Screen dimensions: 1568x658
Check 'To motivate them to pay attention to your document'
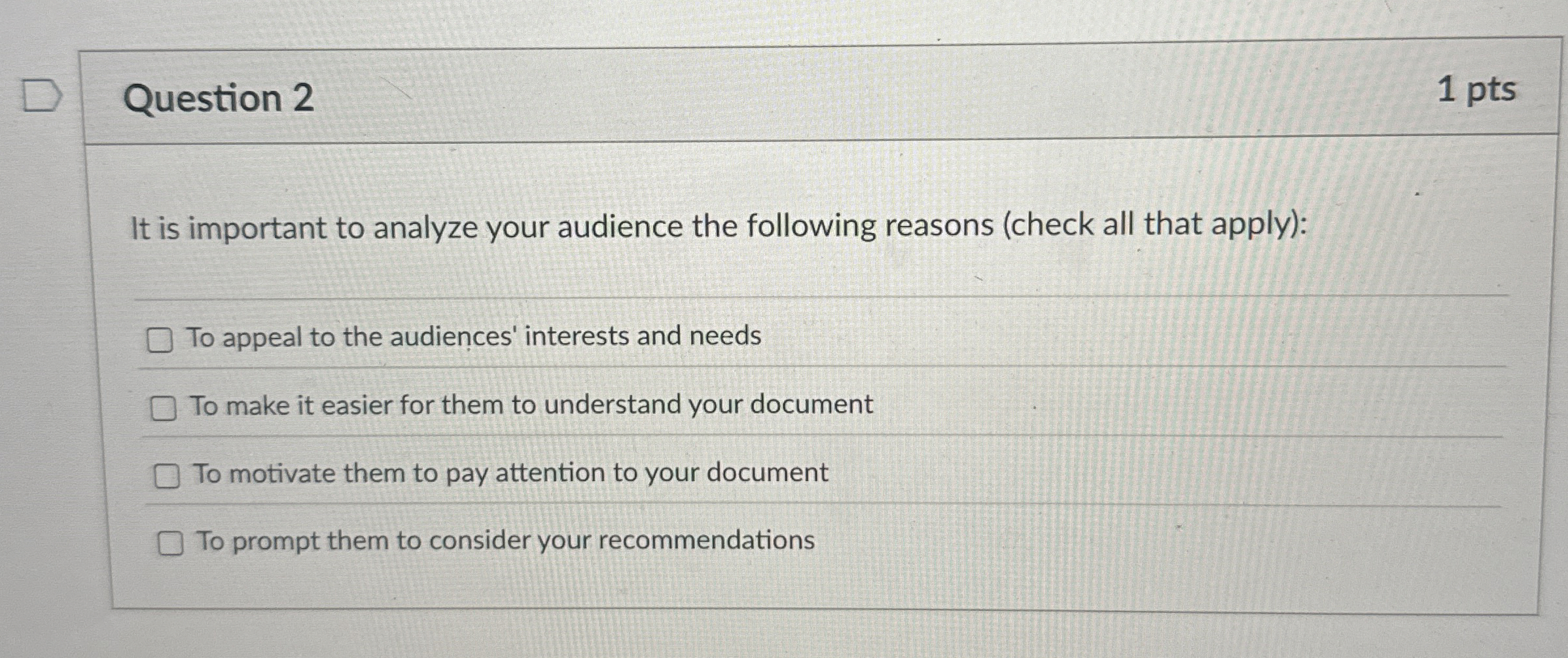(x=169, y=475)
